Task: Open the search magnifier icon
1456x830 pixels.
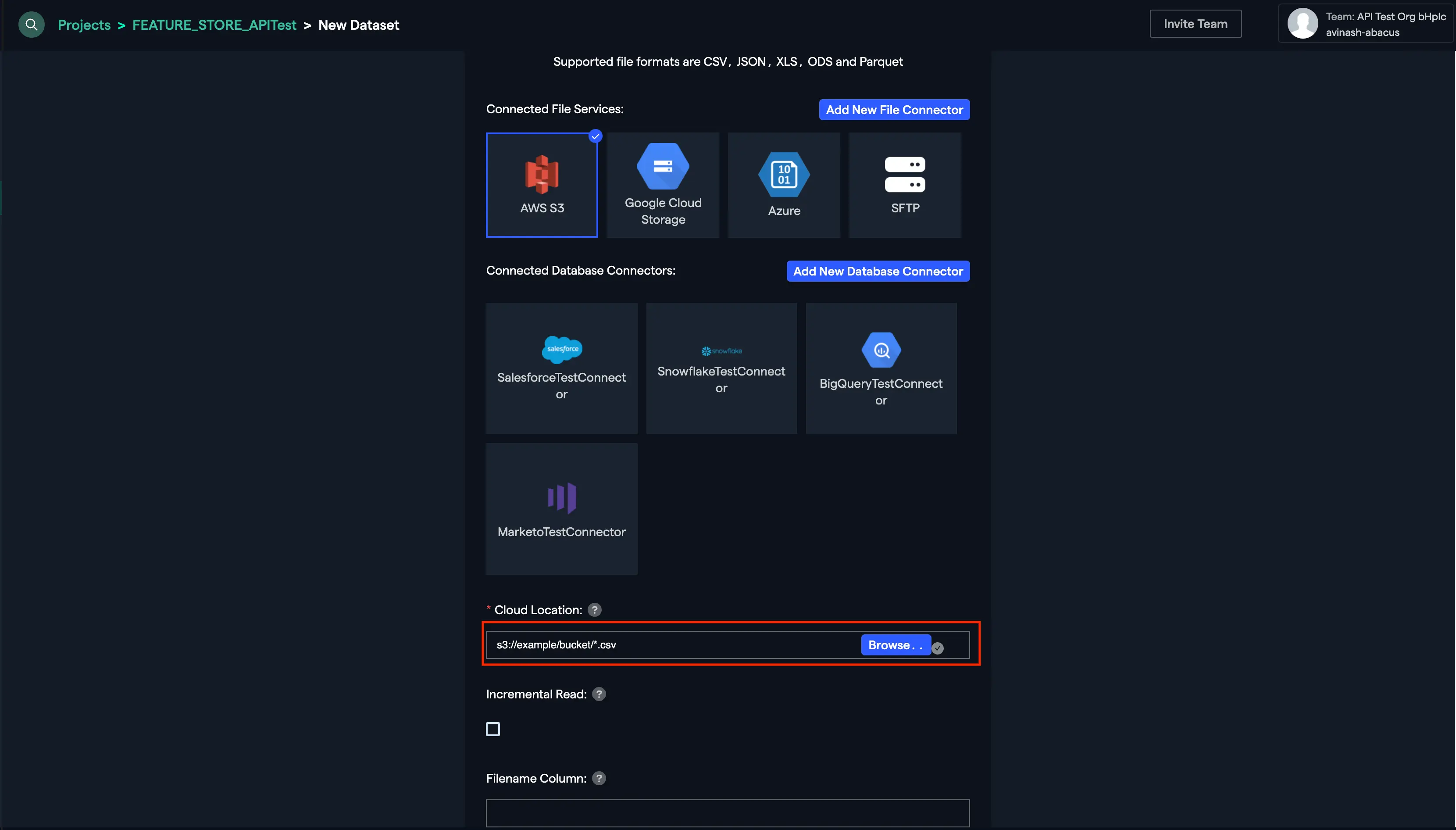Action: pyautogui.click(x=31, y=25)
